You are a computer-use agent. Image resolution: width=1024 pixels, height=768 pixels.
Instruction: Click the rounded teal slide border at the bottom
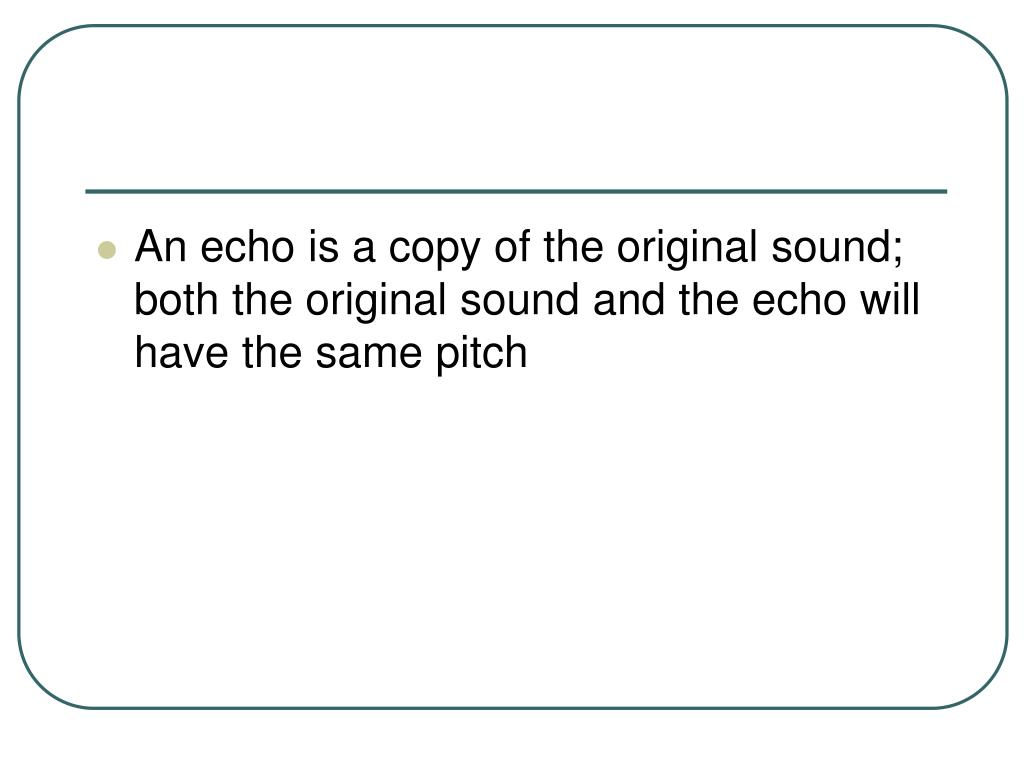coord(513,708)
